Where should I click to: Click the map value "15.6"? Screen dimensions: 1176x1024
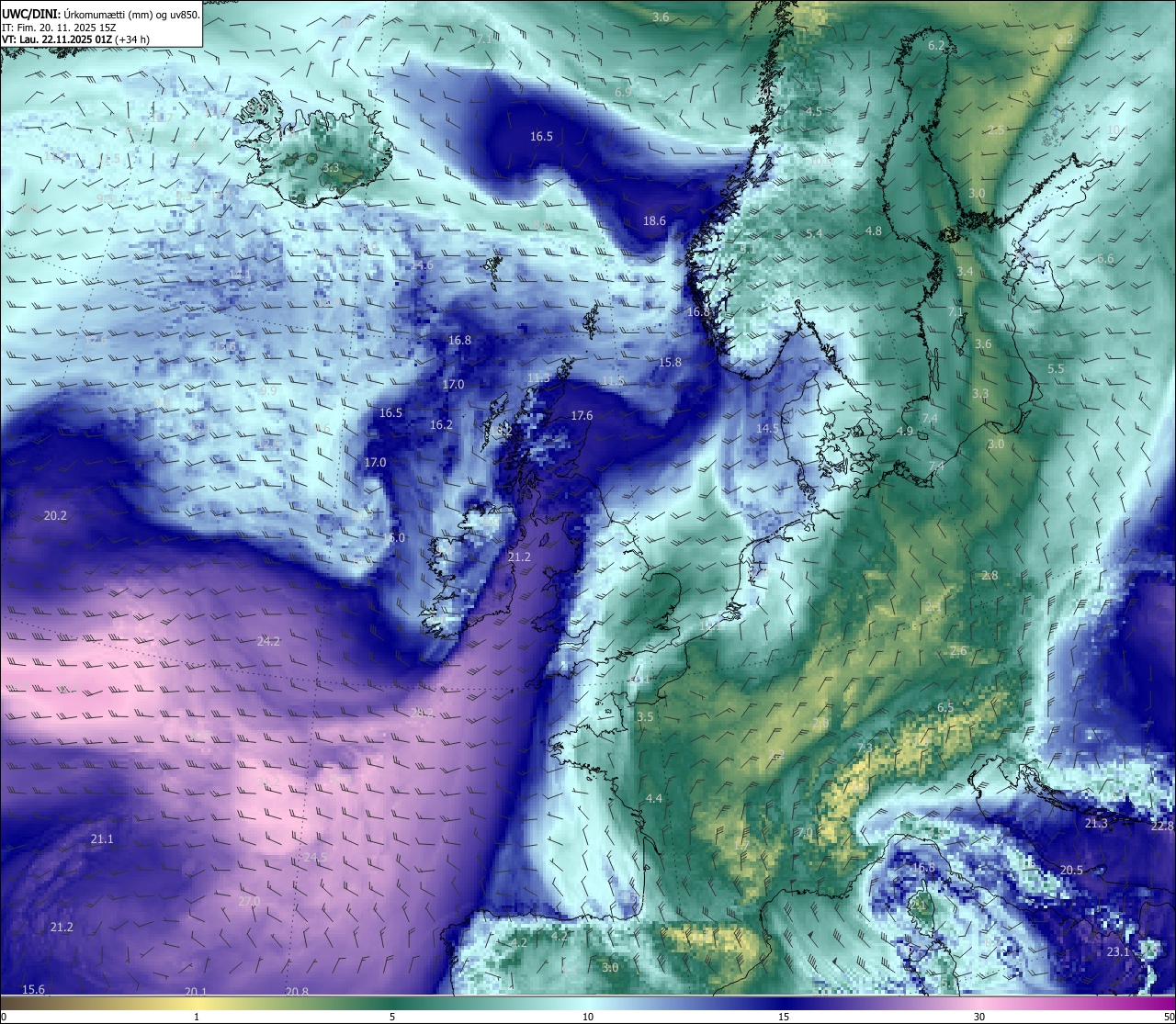click(x=33, y=989)
